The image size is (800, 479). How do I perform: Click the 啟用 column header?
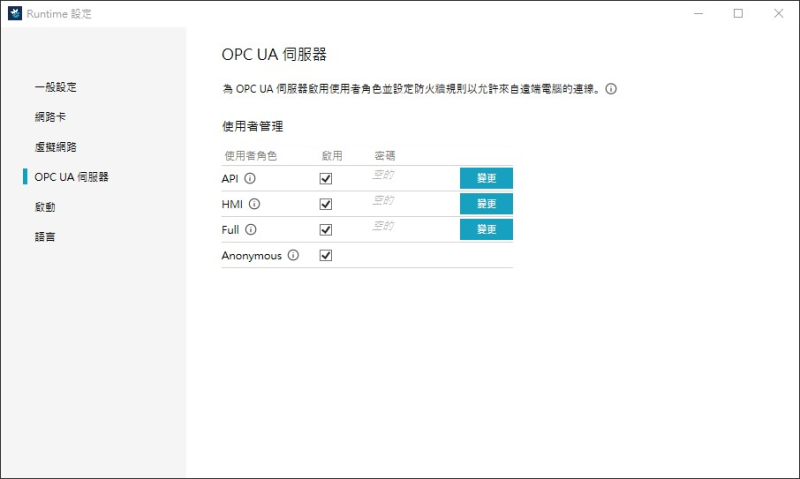[x=332, y=156]
